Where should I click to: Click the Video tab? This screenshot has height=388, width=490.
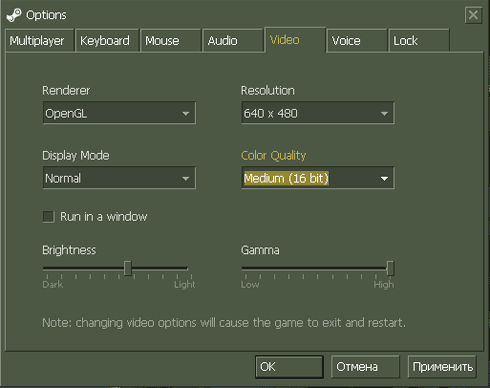295,40
